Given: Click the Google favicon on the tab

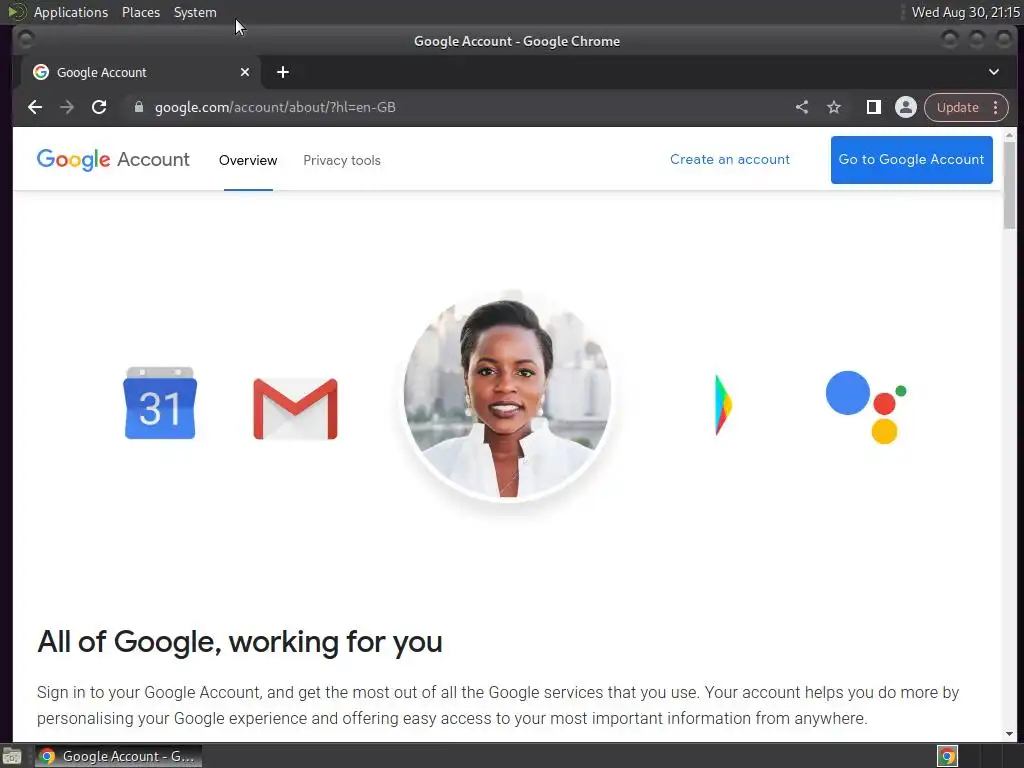Looking at the screenshot, I should pos(41,72).
